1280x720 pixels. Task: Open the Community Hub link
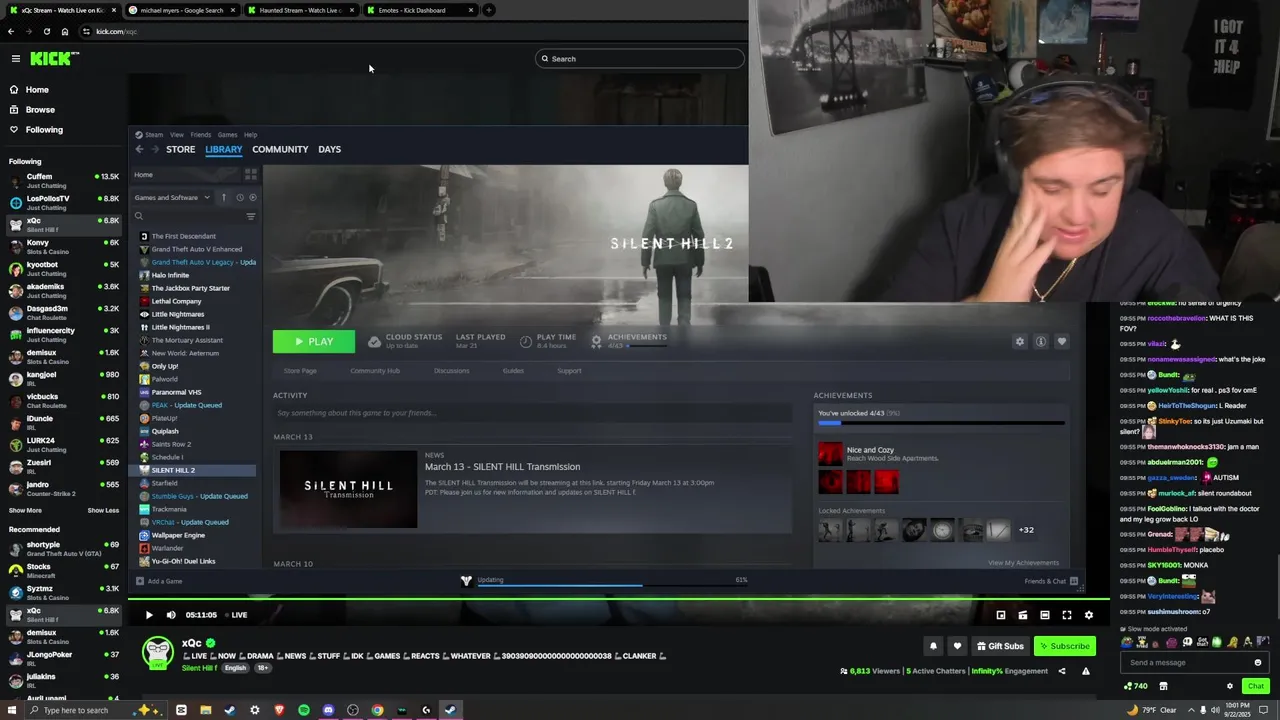tap(375, 371)
